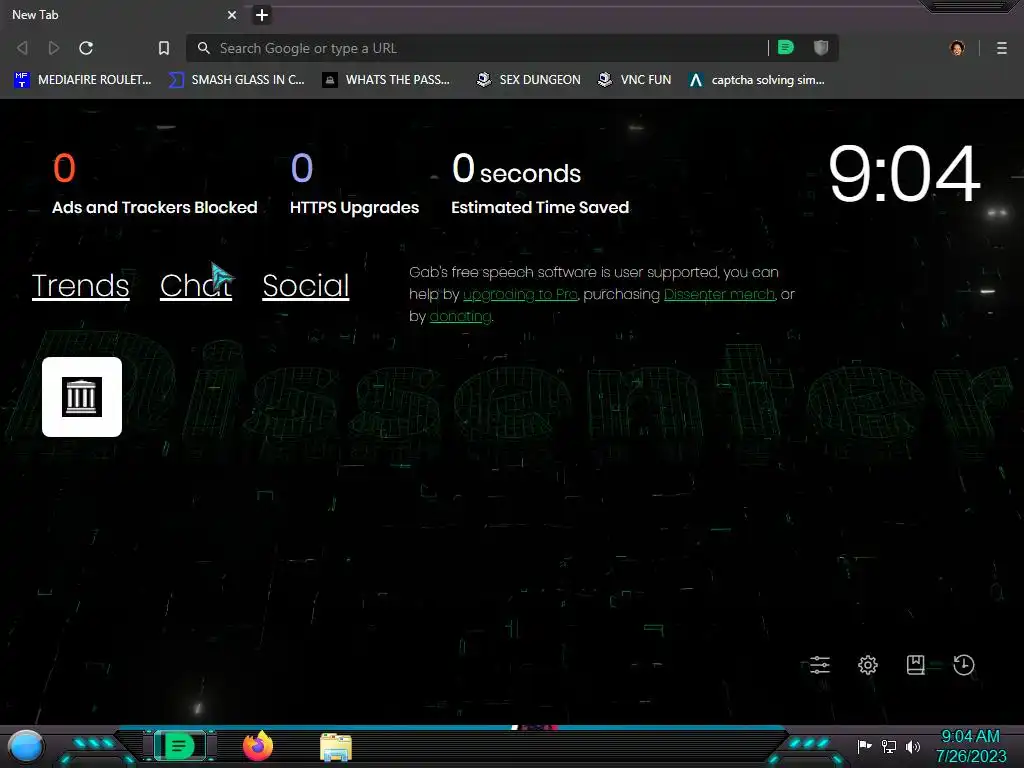Open the customize sliders icon
1024x768 pixels.
[x=820, y=665]
